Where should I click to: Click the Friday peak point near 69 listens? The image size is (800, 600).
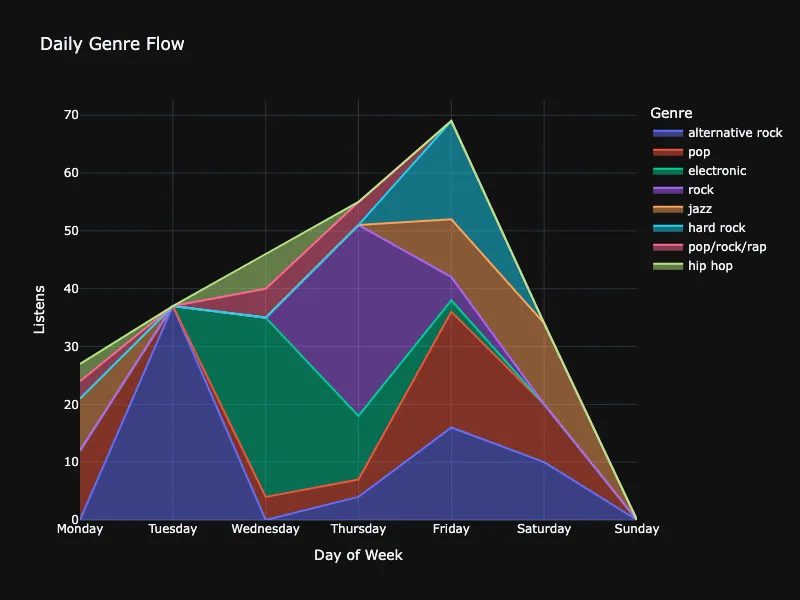pos(451,121)
